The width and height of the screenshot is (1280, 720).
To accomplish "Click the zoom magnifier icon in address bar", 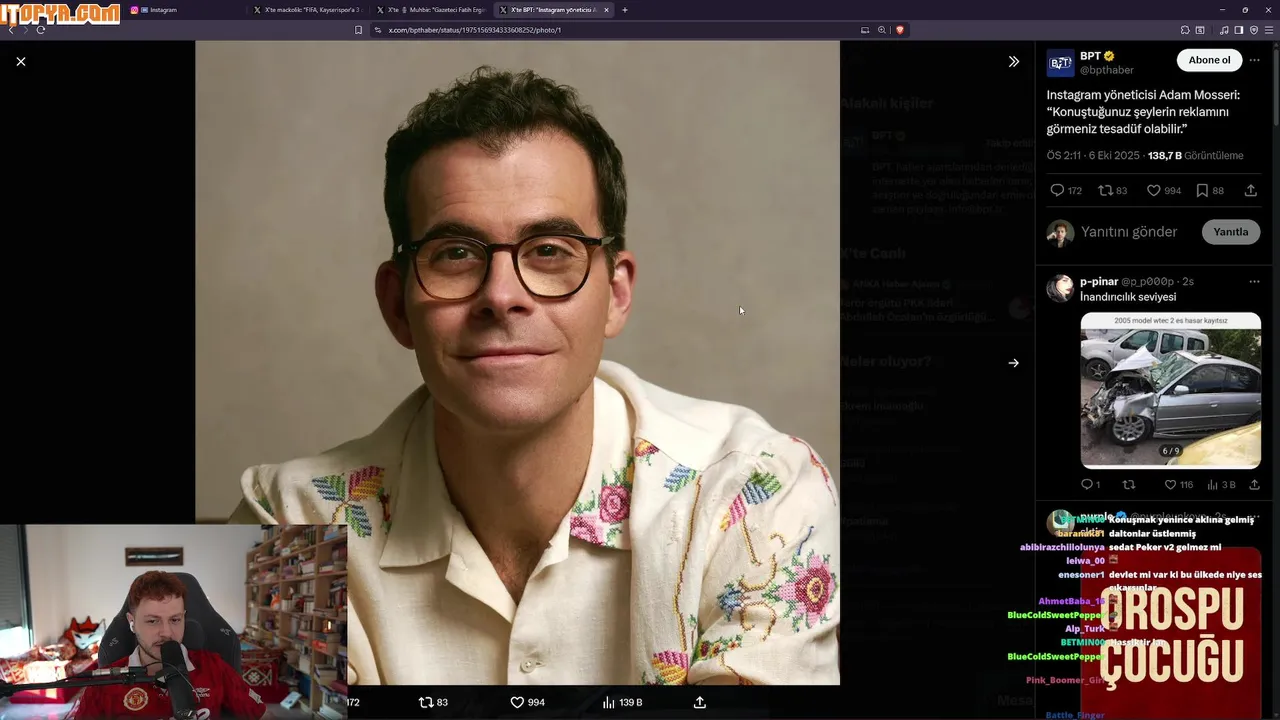I will point(882,30).
